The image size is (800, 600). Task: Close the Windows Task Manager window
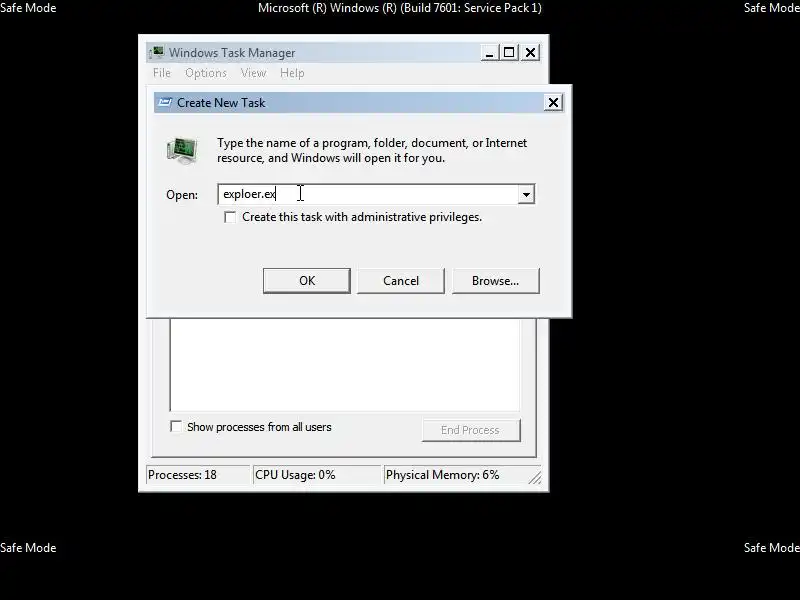tap(531, 53)
